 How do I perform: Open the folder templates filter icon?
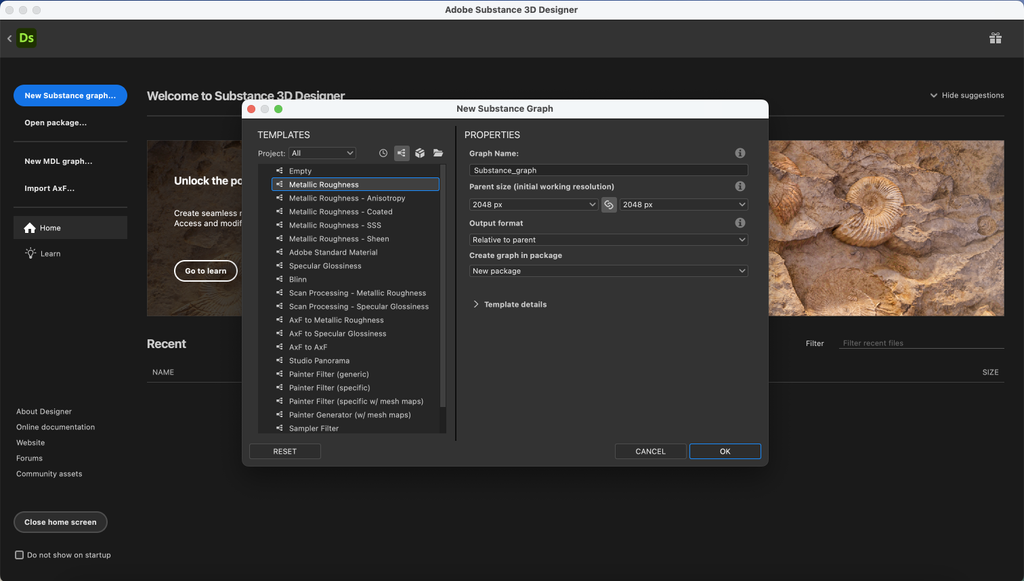point(439,152)
